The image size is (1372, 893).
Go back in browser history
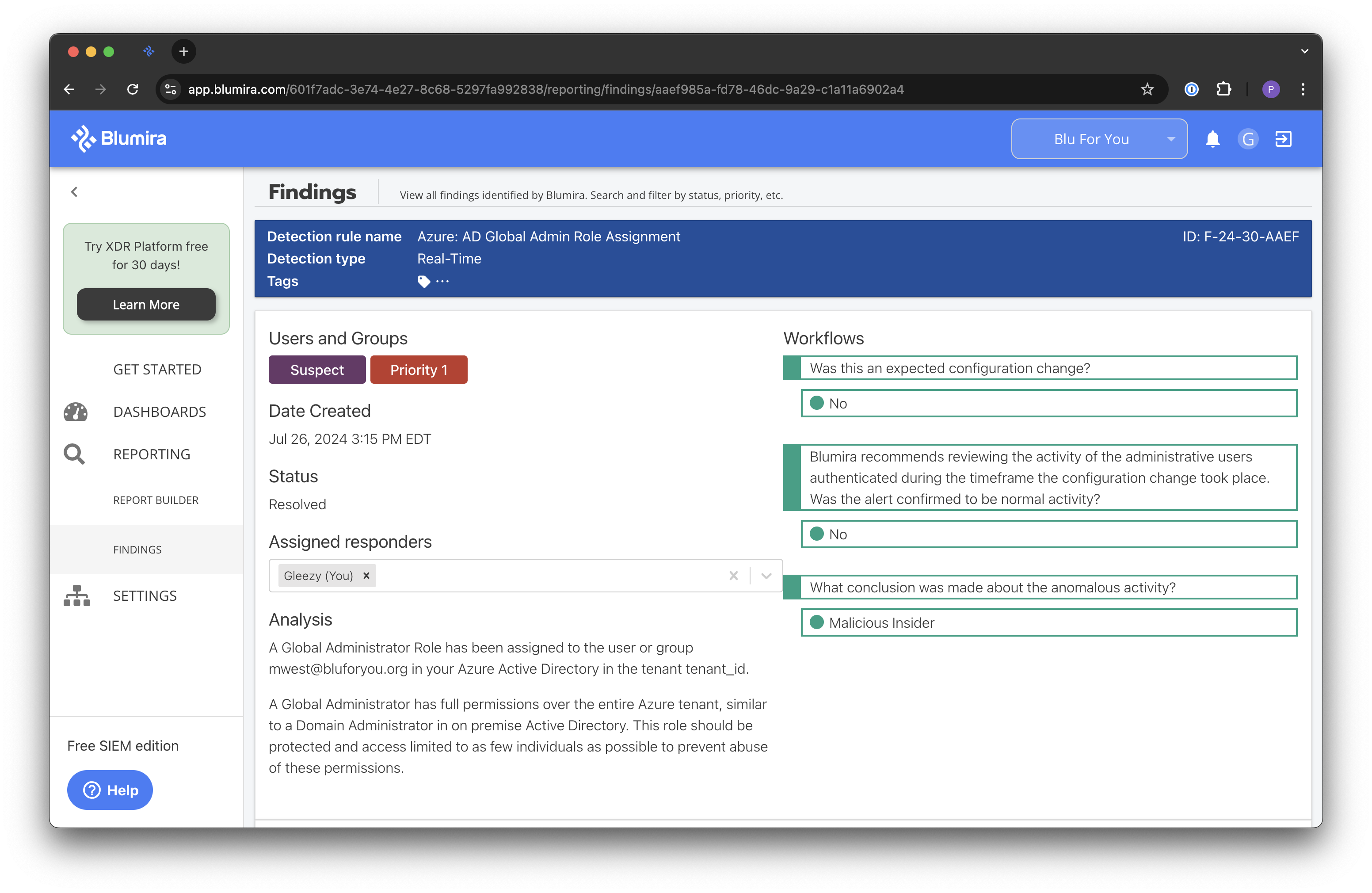point(69,89)
